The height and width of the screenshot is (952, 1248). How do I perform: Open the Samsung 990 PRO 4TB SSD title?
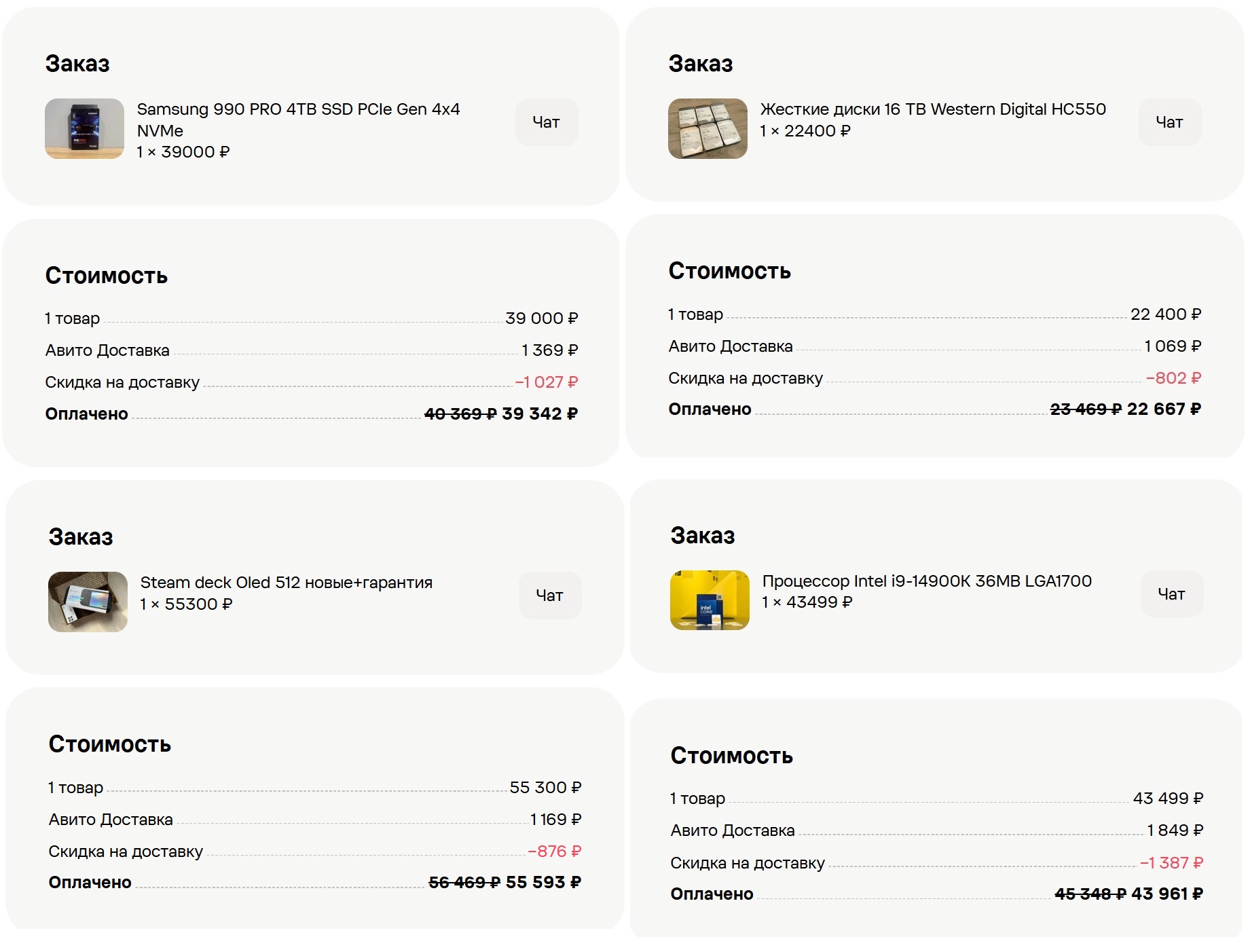coord(298,120)
